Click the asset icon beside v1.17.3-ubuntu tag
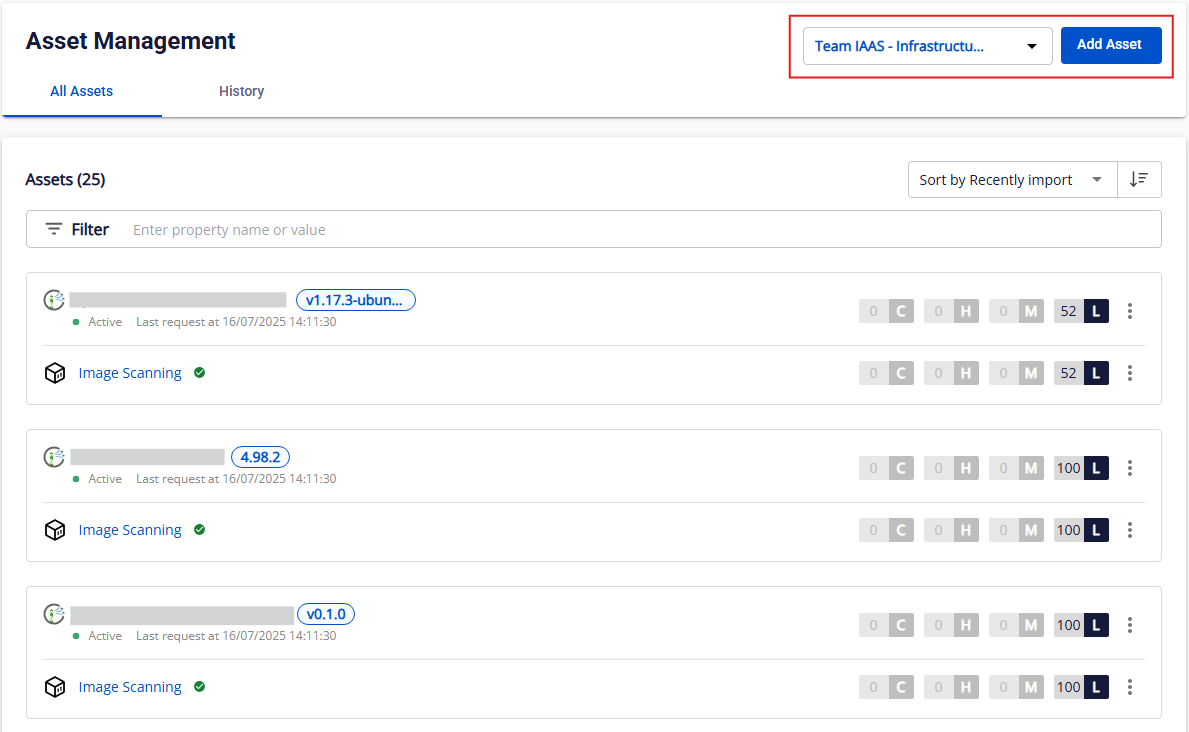 pyautogui.click(x=54, y=299)
